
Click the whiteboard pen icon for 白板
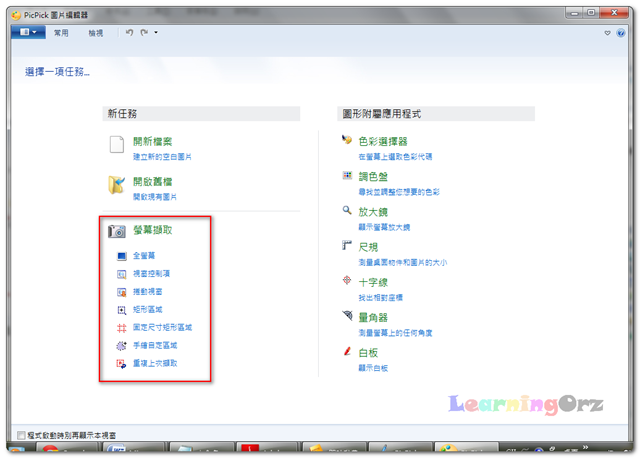pos(347,351)
